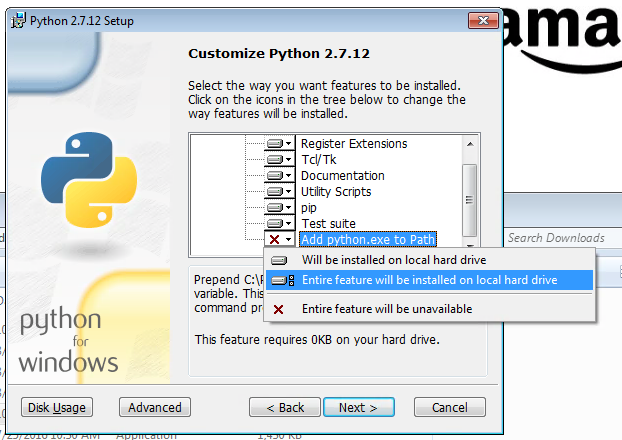The width and height of the screenshot is (622, 440).
Task: Click the Python installer title bar icon
Action: (18, 20)
